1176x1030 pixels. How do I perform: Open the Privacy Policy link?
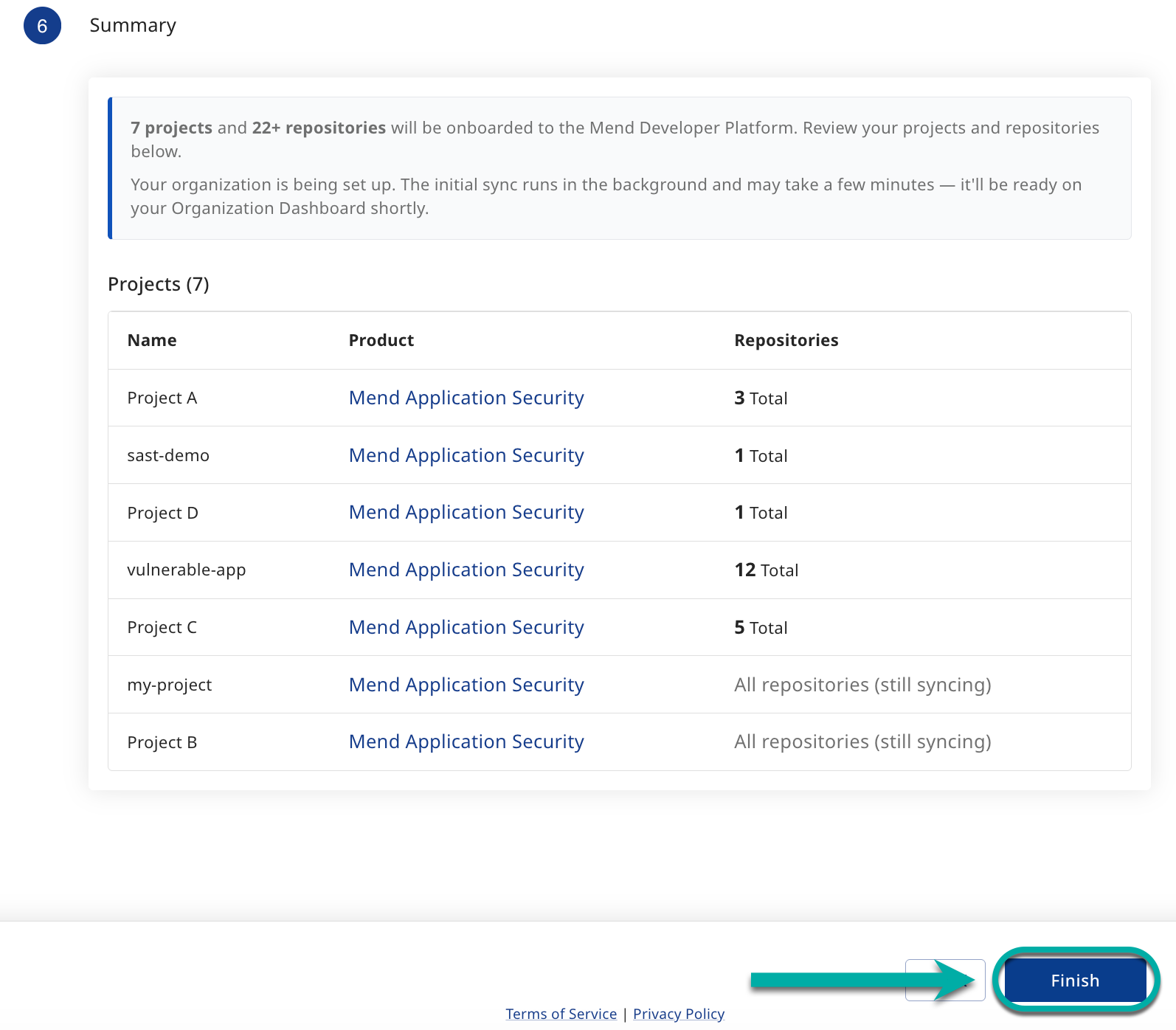click(x=679, y=1014)
